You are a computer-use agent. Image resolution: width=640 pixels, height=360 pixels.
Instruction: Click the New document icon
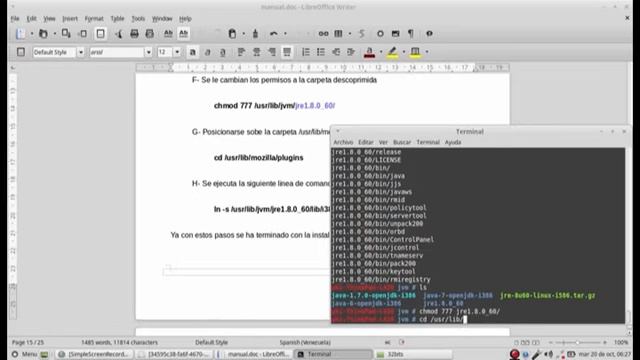(20, 33)
